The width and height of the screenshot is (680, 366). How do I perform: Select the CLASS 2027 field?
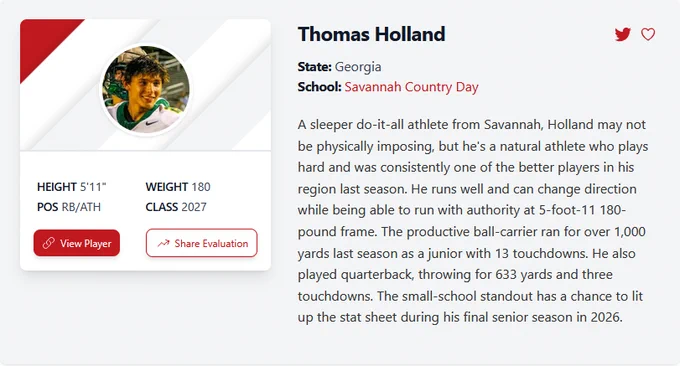[176, 207]
